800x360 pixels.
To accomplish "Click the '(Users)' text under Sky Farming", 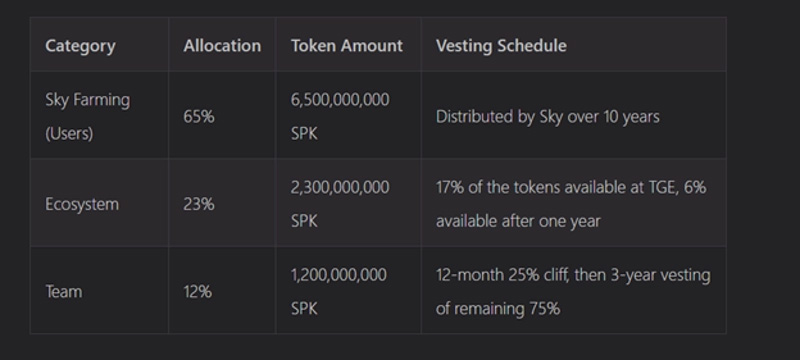I will (69, 134).
